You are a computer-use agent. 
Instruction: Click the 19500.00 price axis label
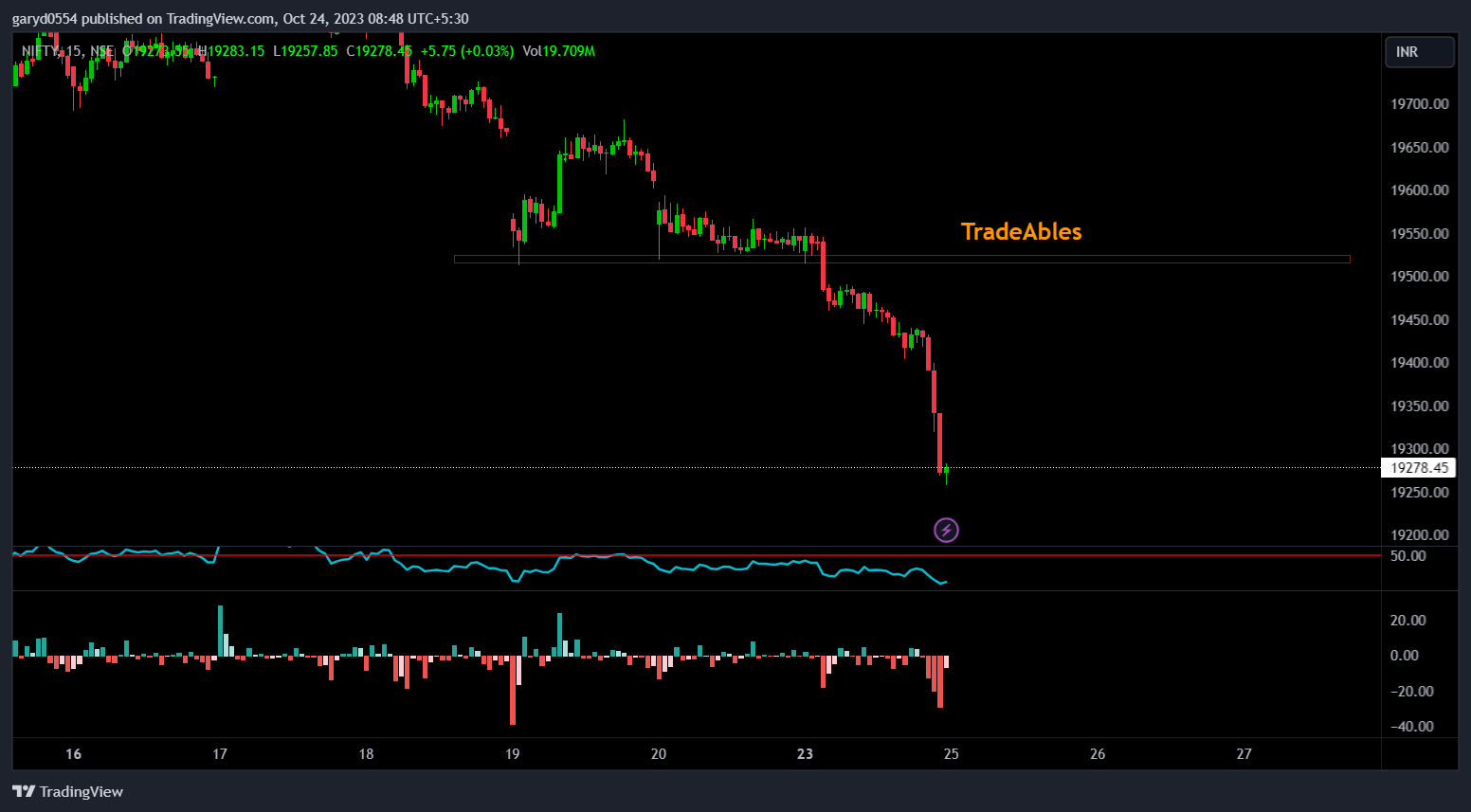pyautogui.click(x=1419, y=276)
